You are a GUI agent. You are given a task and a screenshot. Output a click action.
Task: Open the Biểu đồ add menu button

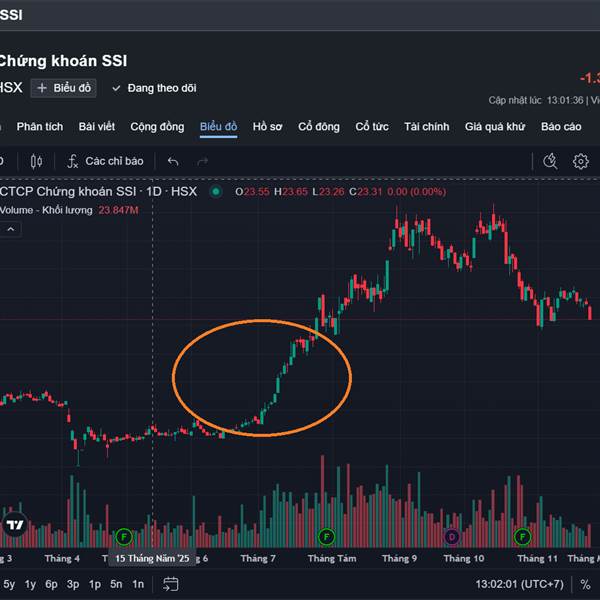pos(64,88)
